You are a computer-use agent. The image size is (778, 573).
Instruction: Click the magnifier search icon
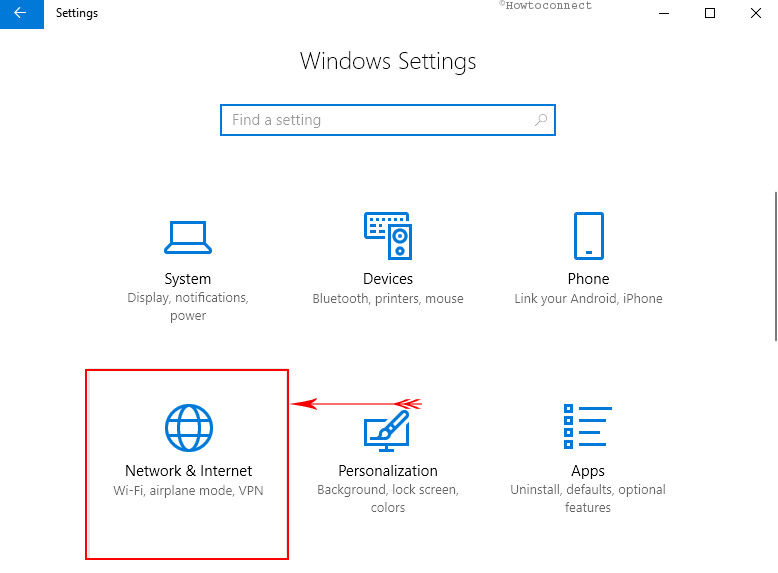pyautogui.click(x=541, y=120)
